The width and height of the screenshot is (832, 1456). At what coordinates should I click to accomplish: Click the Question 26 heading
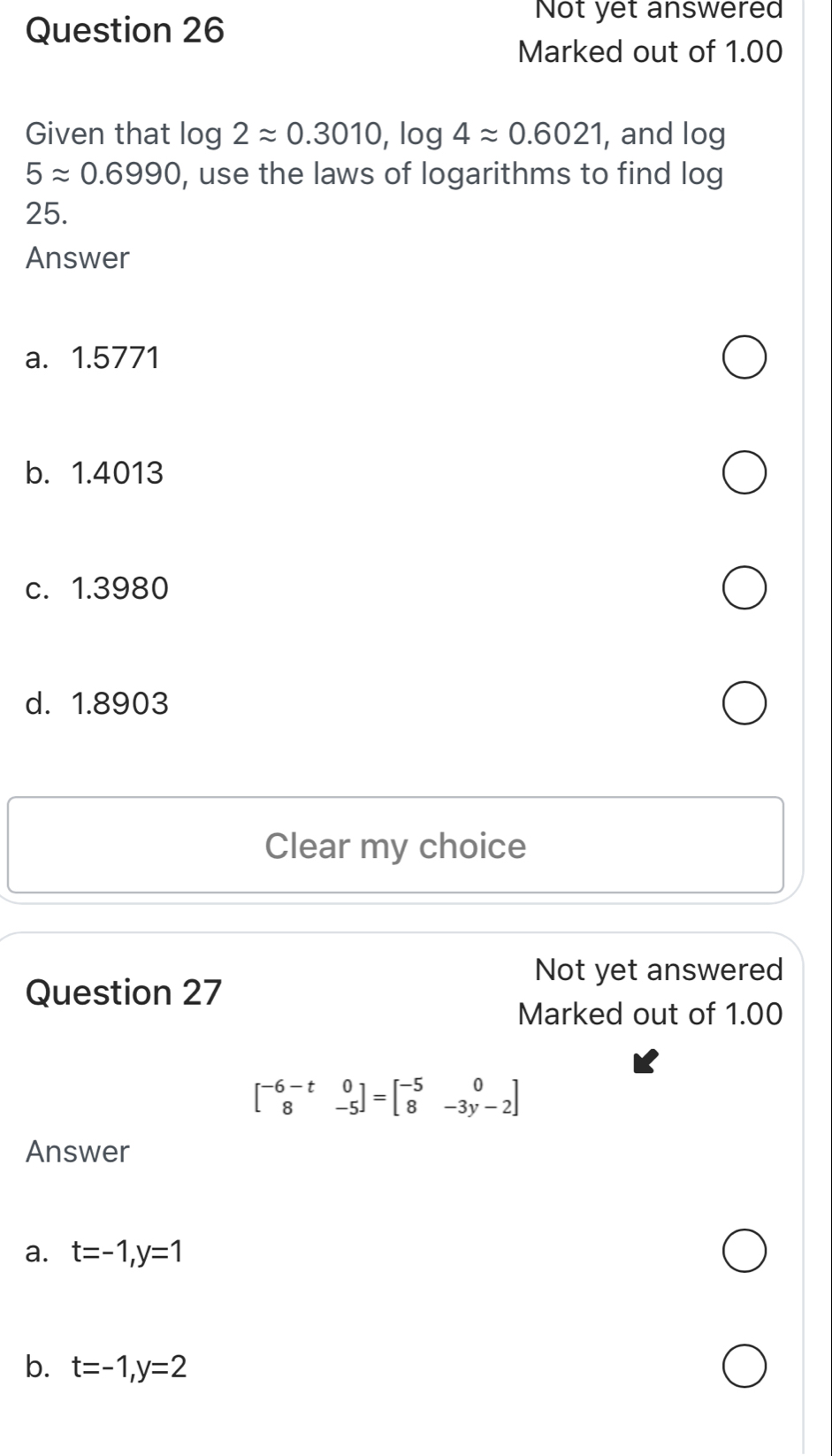pos(126,31)
